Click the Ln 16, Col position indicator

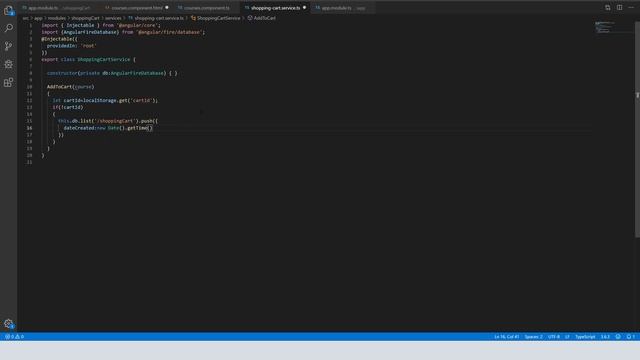(507, 337)
